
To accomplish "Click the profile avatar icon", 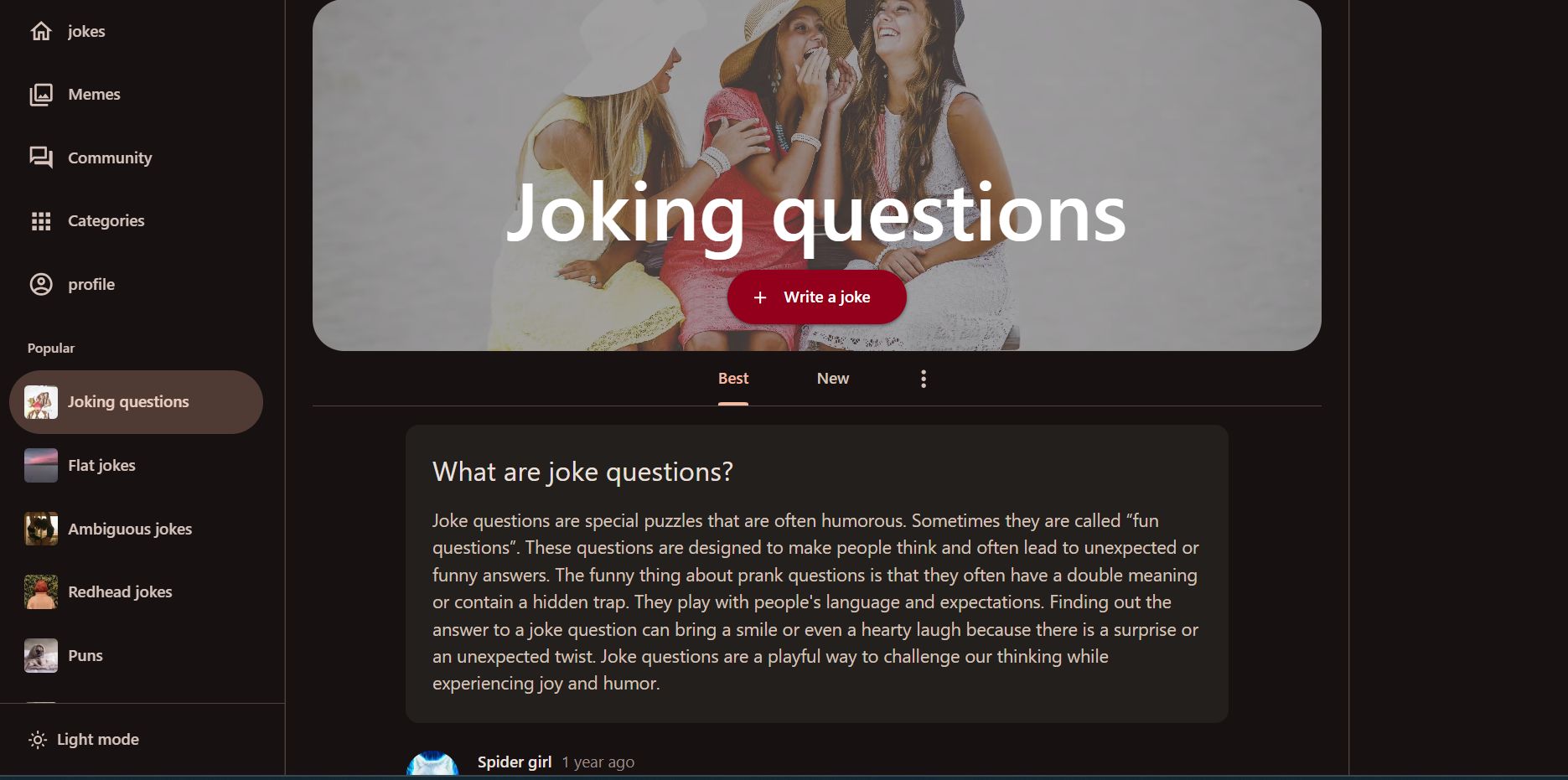I will pos(41,285).
